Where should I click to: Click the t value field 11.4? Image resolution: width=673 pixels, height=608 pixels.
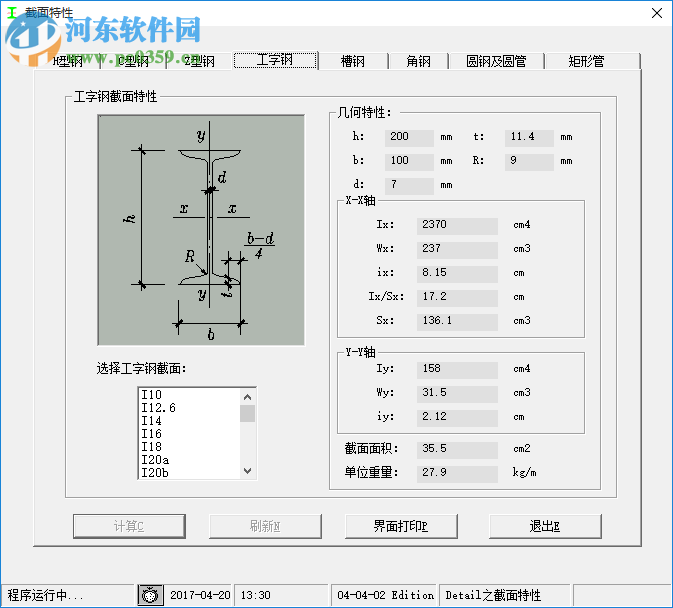tap(529, 137)
